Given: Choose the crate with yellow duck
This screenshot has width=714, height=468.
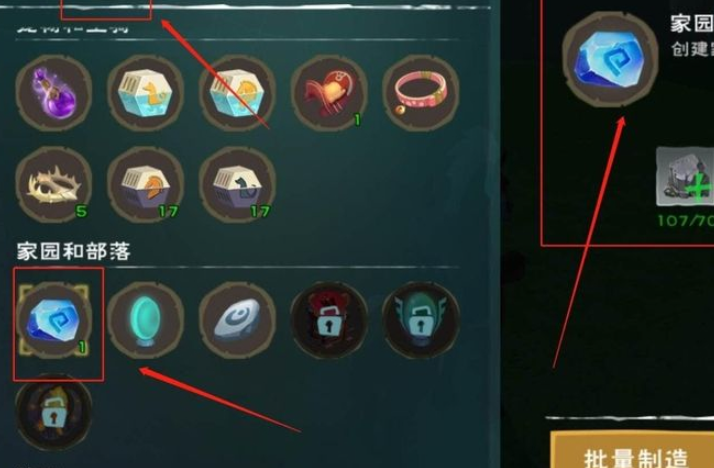Looking at the screenshot, I should click(x=145, y=93).
